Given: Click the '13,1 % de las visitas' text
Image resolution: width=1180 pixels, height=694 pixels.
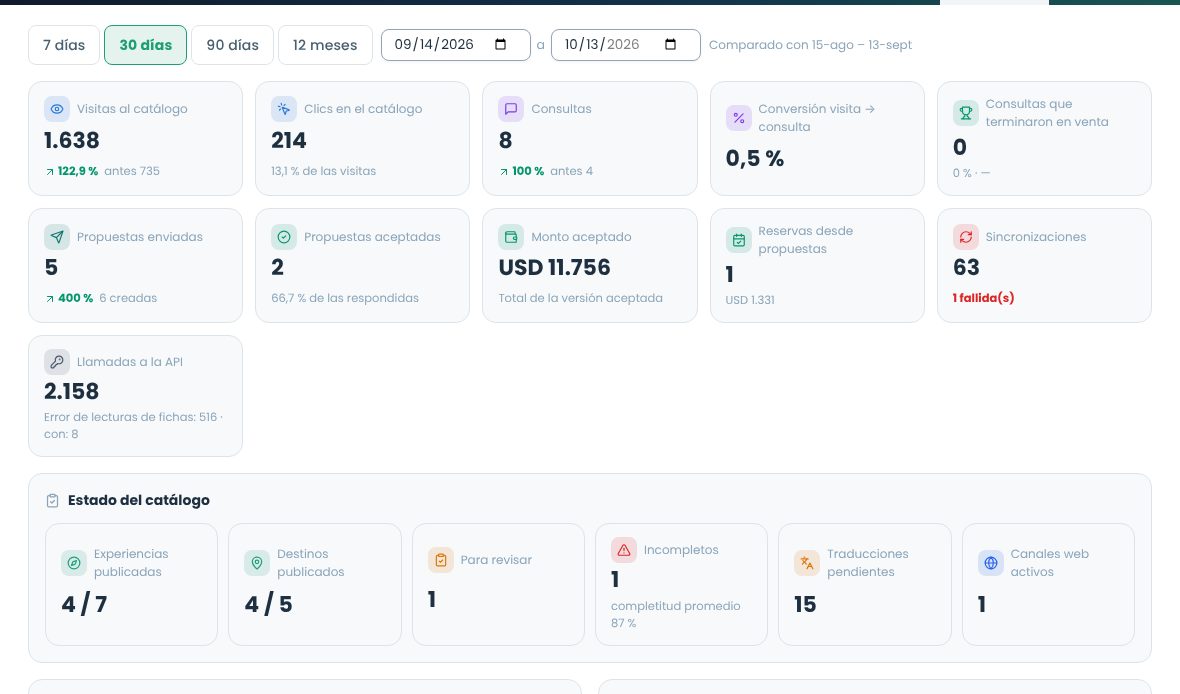Looking at the screenshot, I should pos(324,171).
